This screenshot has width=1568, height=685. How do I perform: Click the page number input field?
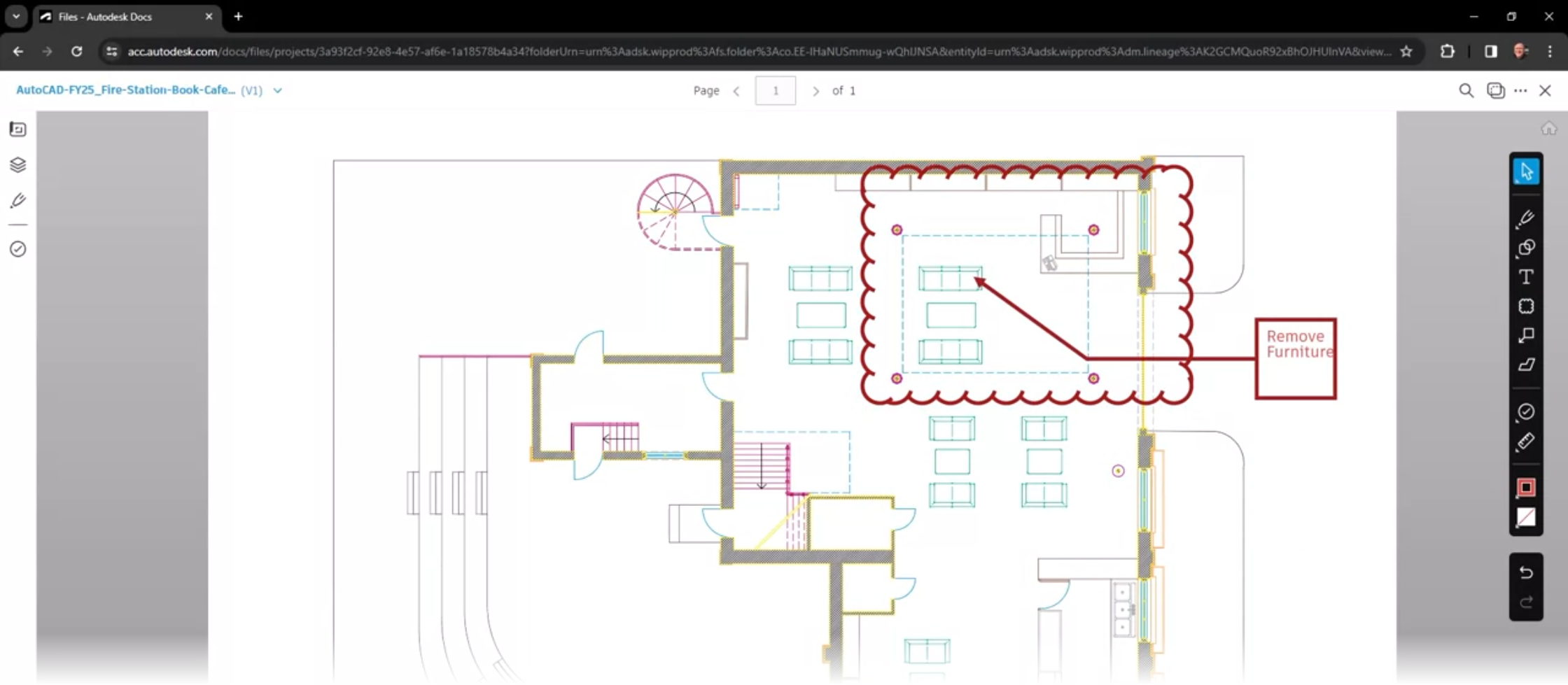coord(775,90)
